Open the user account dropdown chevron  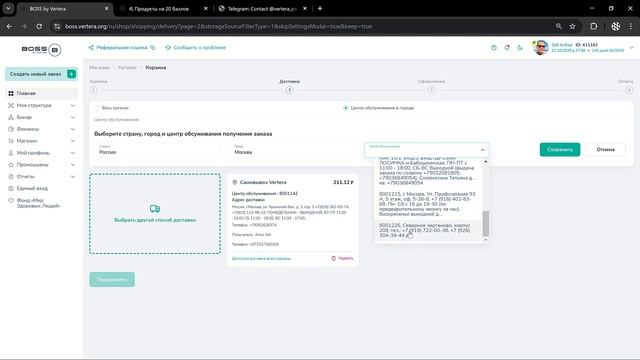click(x=631, y=48)
